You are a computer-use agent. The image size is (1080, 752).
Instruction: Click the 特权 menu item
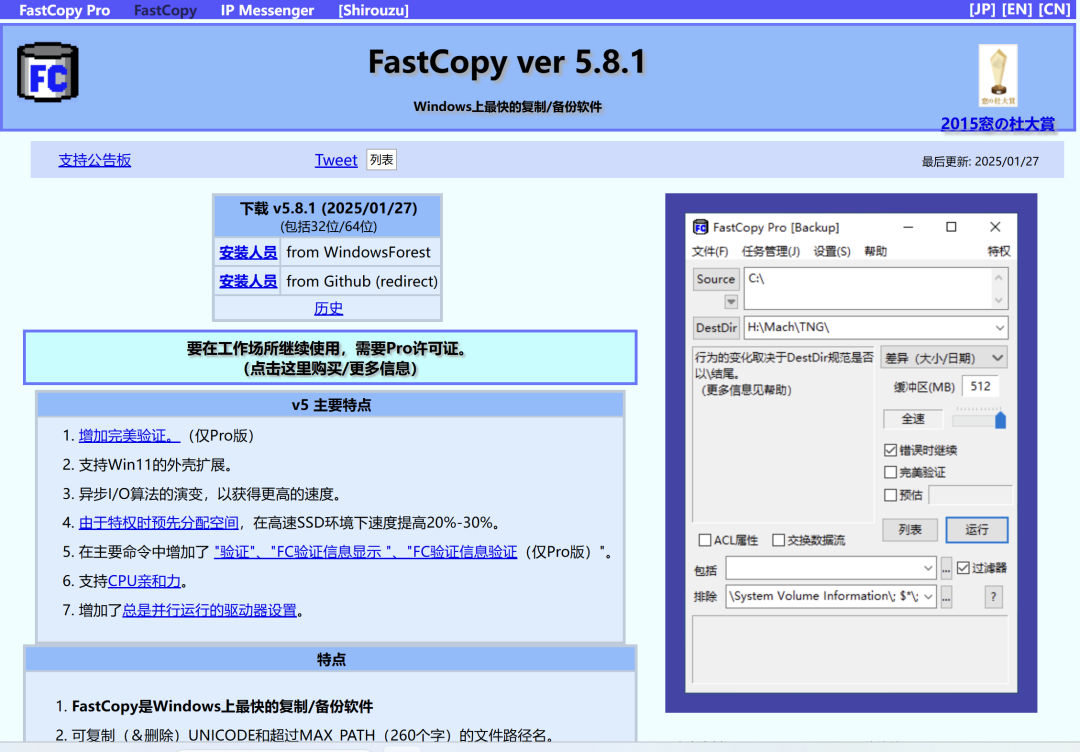(x=999, y=251)
